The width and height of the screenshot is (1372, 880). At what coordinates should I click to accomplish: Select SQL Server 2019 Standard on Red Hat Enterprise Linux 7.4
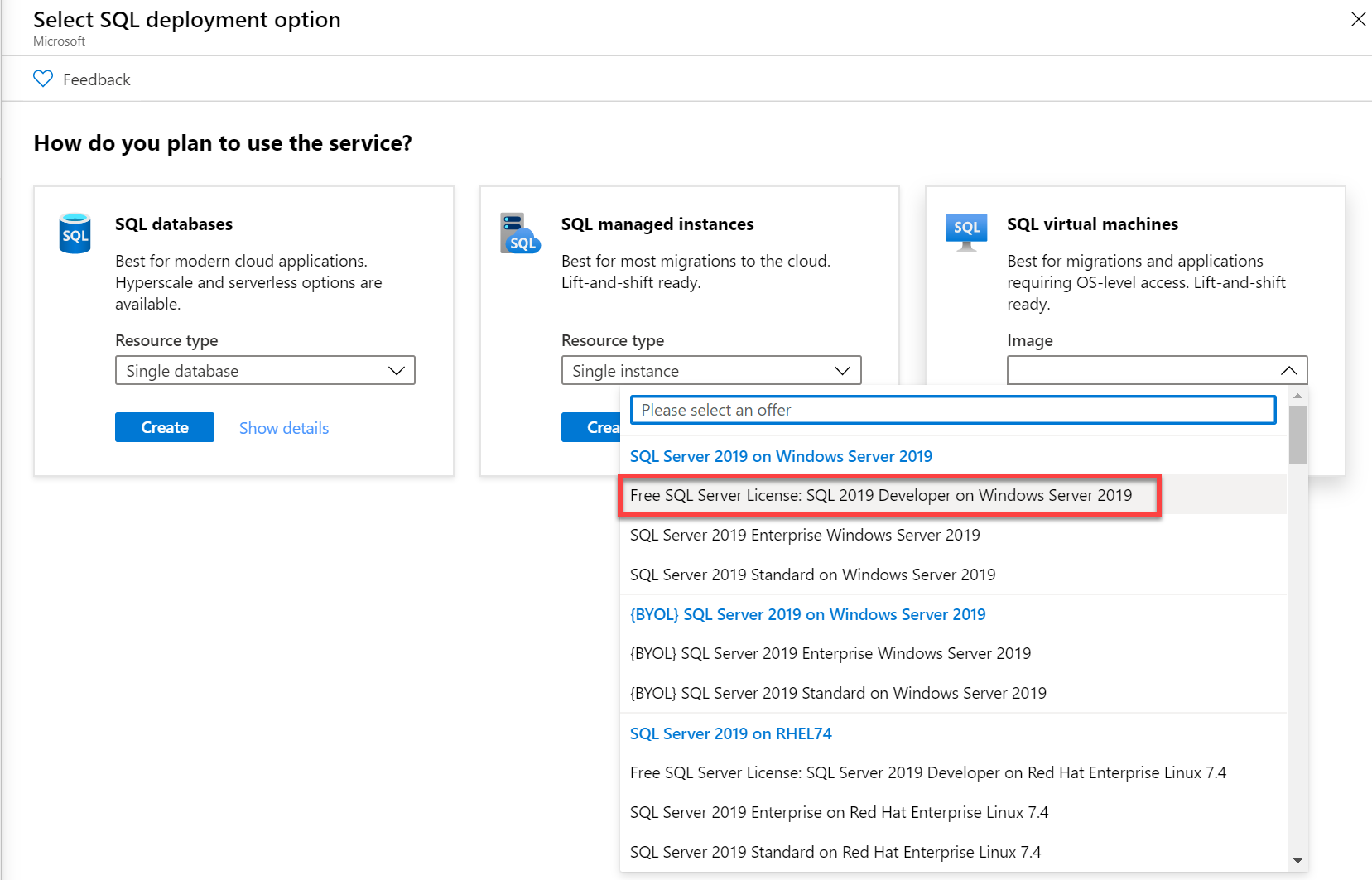[953, 852]
